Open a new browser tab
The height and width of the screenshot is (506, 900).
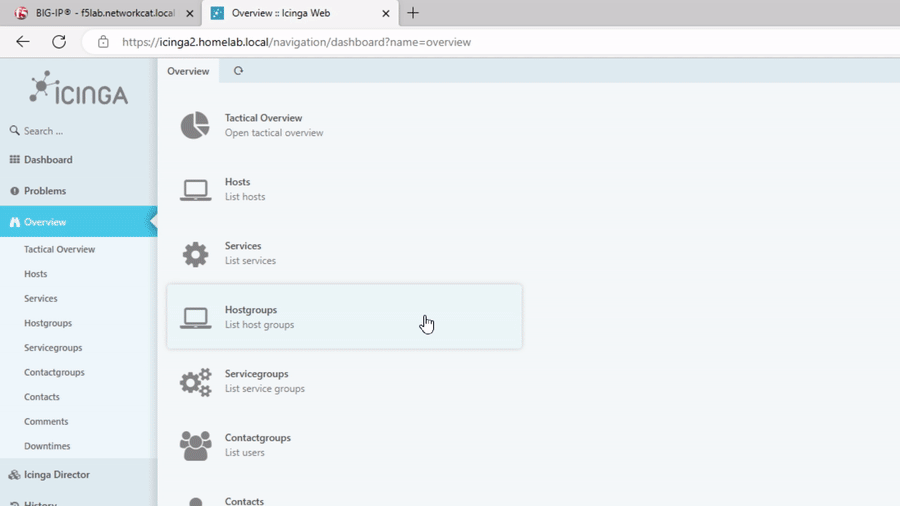point(413,13)
